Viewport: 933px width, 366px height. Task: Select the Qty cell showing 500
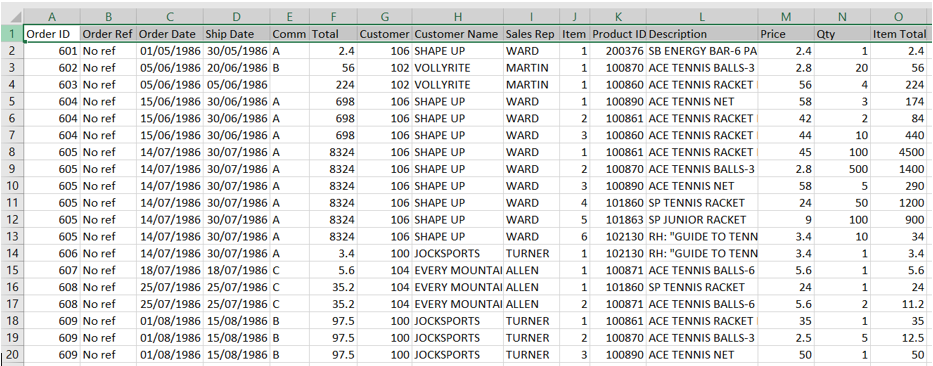[843, 169]
